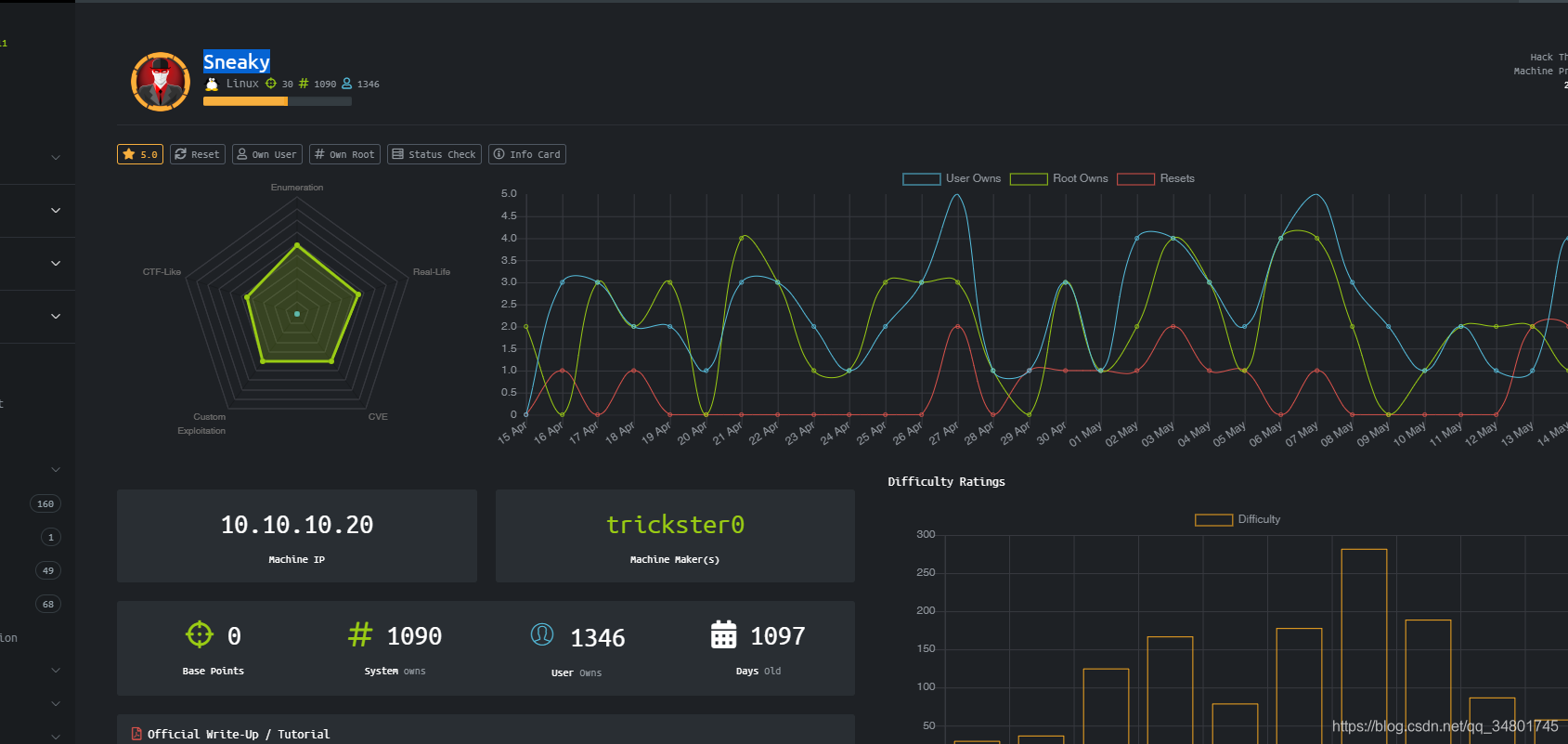The image size is (1568, 744).
Task: Click the 10.10.10.20 machine IP address
Action: (x=297, y=525)
